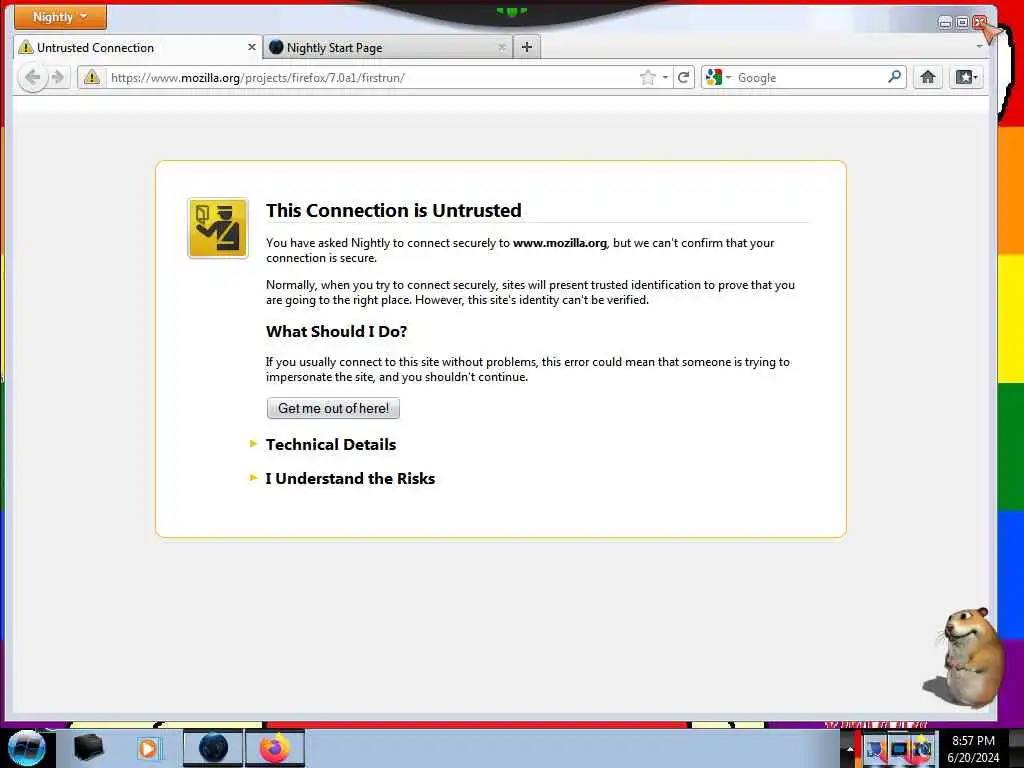Maximize the Nightly window
Image resolution: width=1024 pixels, height=768 pixels.
pyautogui.click(x=963, y=23)
